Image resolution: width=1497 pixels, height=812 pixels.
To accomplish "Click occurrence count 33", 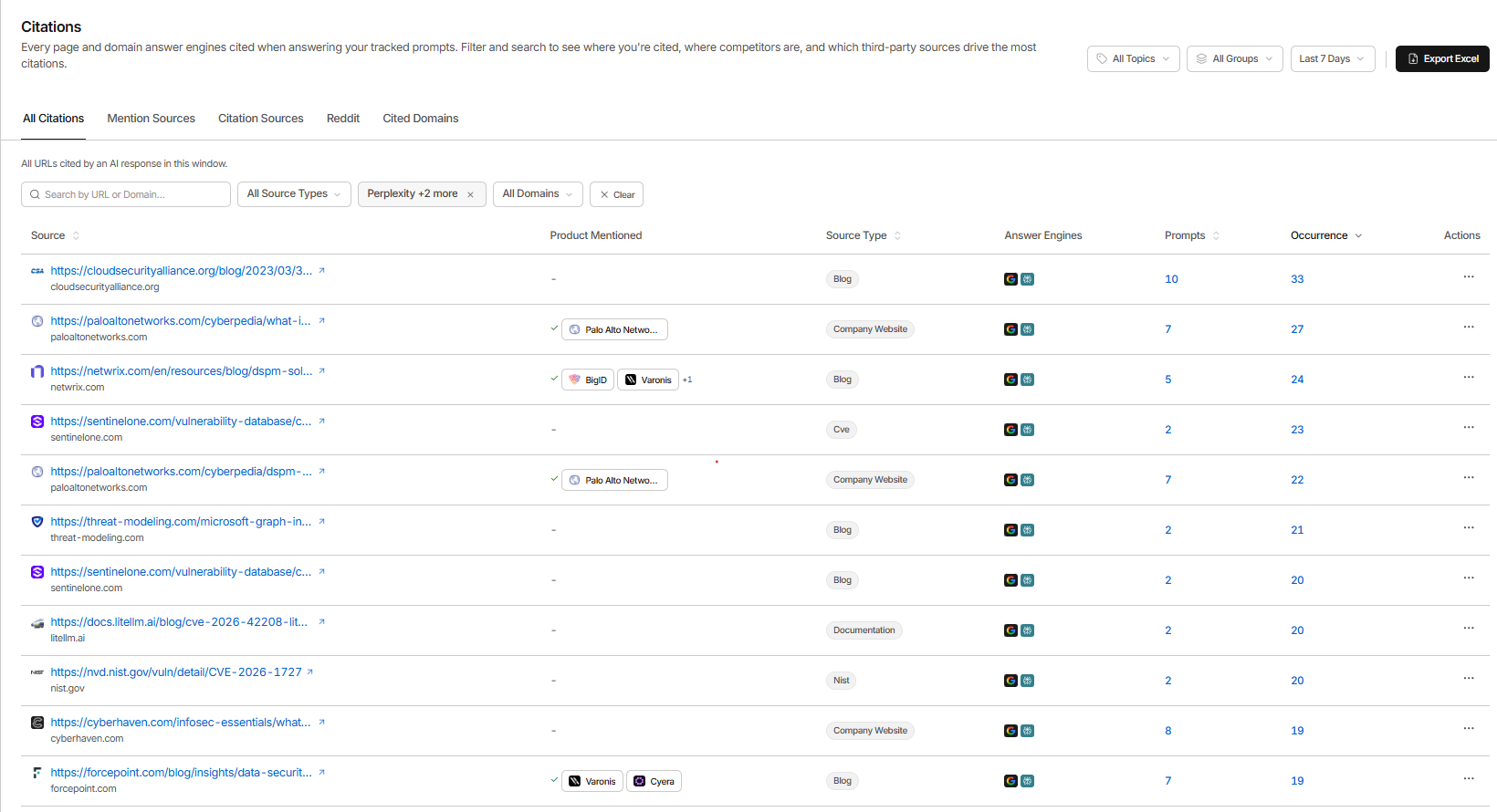I will tap(1297, 279).
